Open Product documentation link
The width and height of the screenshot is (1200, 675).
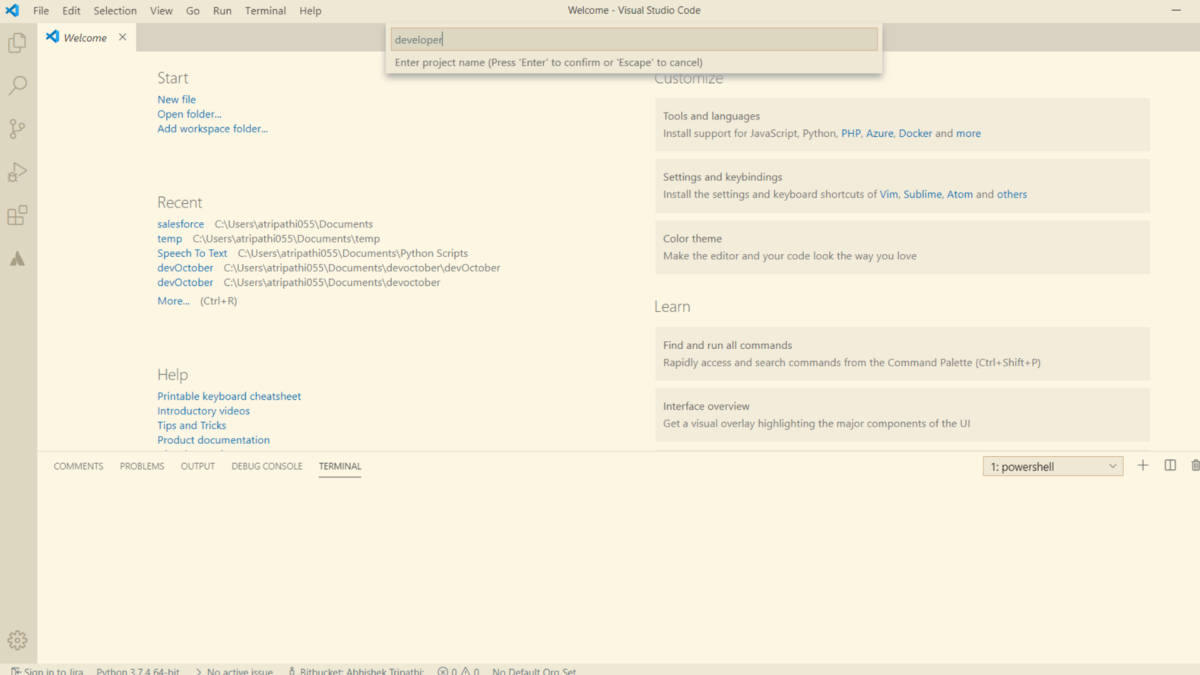click(213, 440)
